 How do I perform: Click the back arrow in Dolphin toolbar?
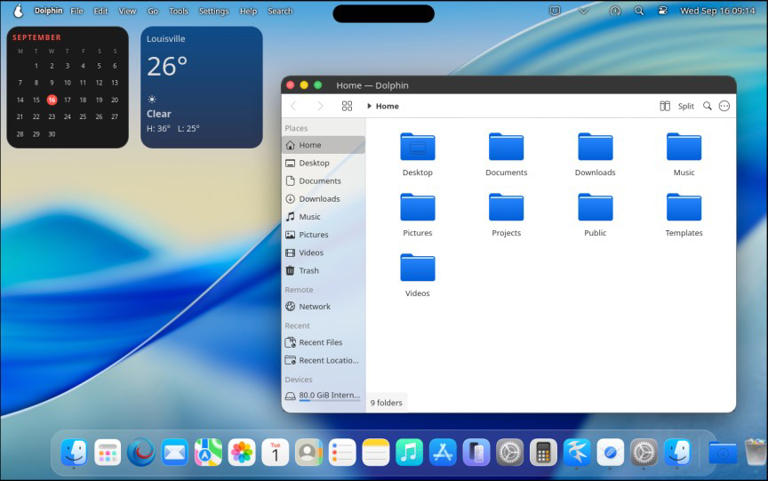pos(294,106)
